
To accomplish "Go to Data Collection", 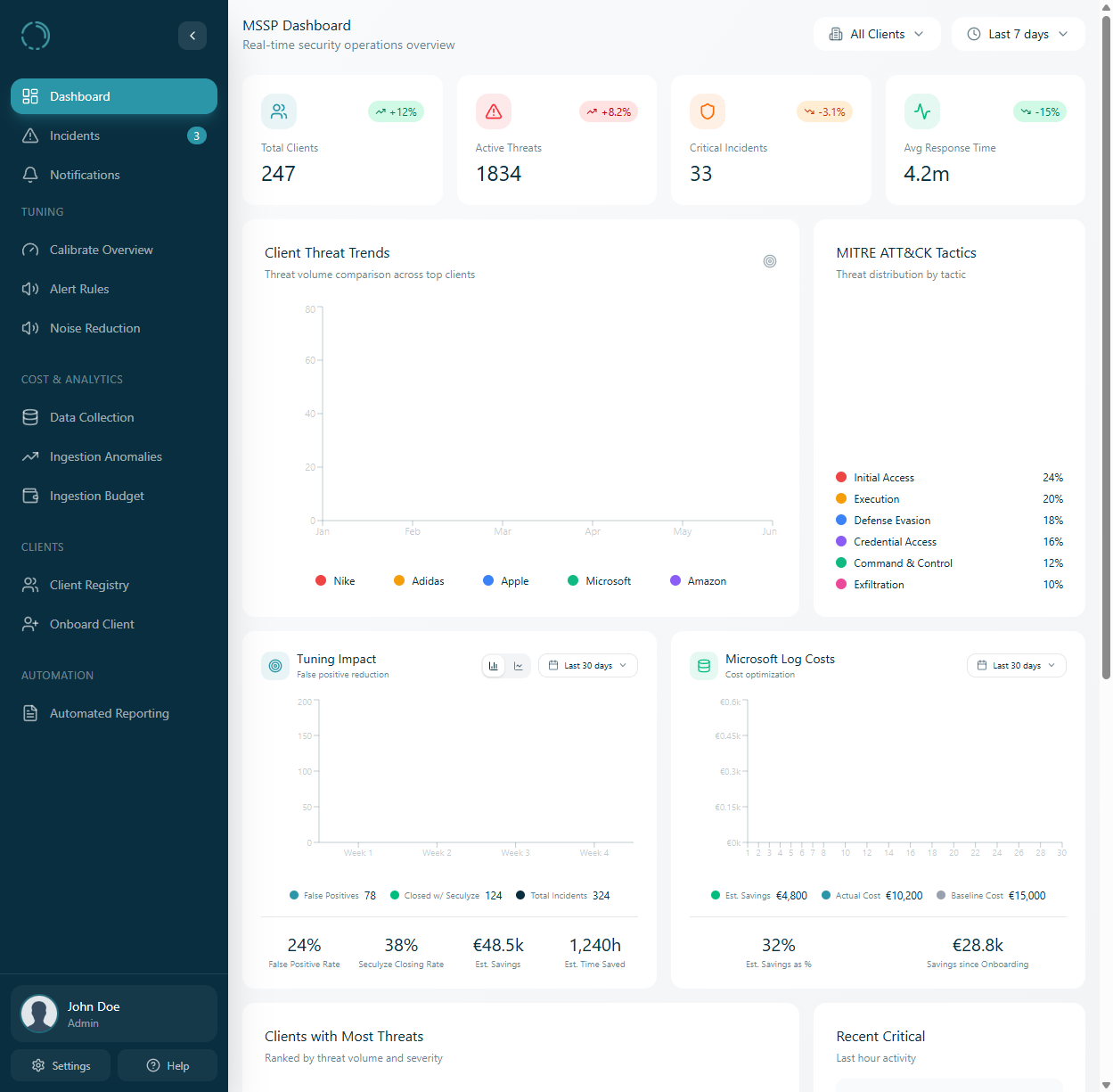I will (114, 417).
